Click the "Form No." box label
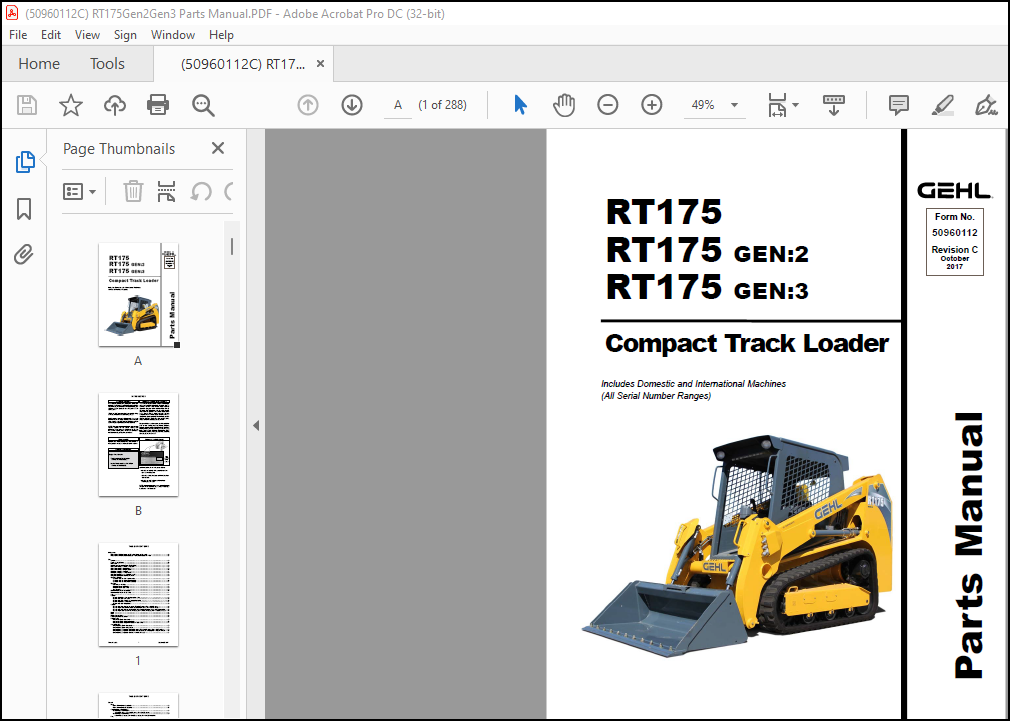 point(955,217)
